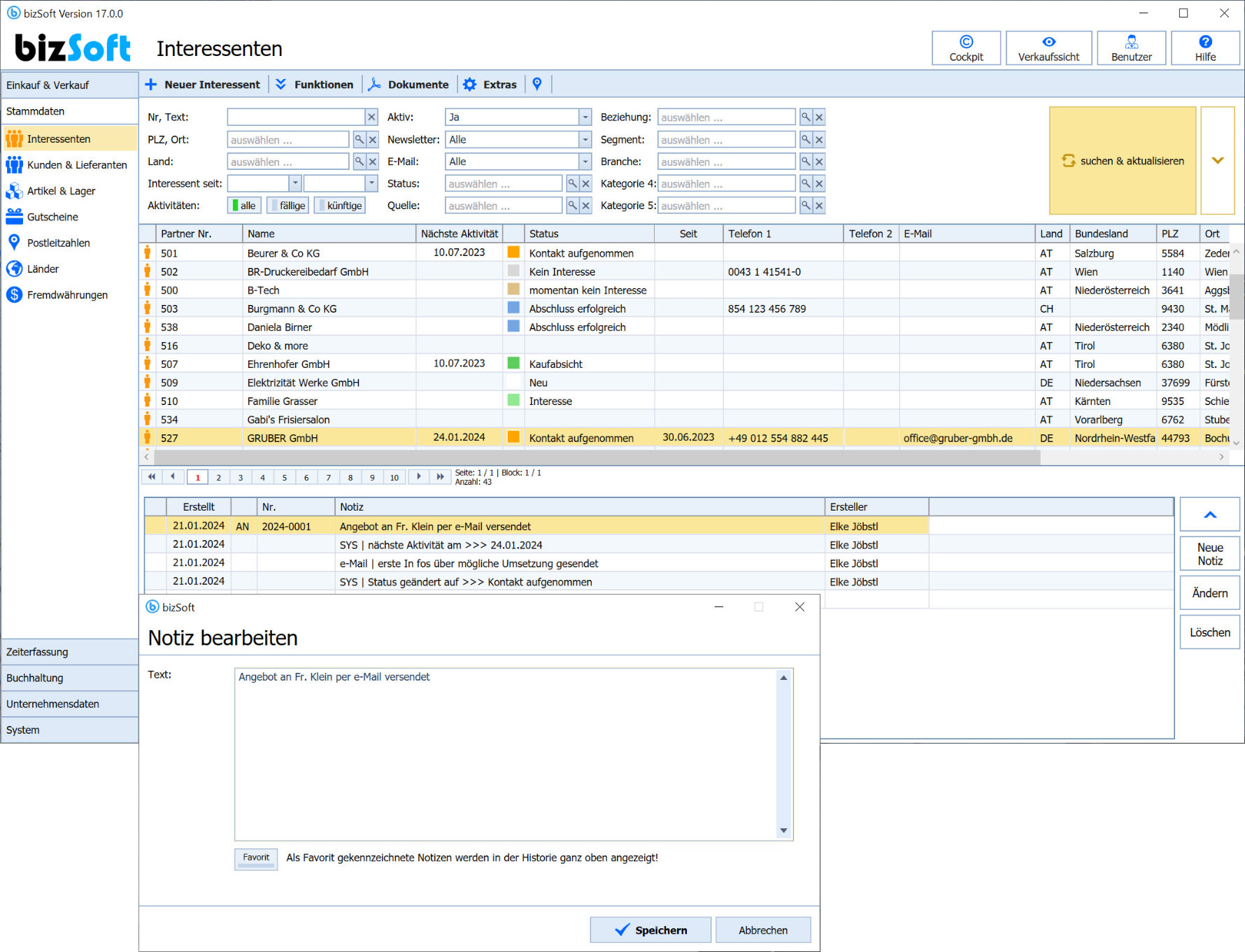The height and width of the screenshot is (952, 1245).
Task: Go to first page of results
Action: (152, 476)
